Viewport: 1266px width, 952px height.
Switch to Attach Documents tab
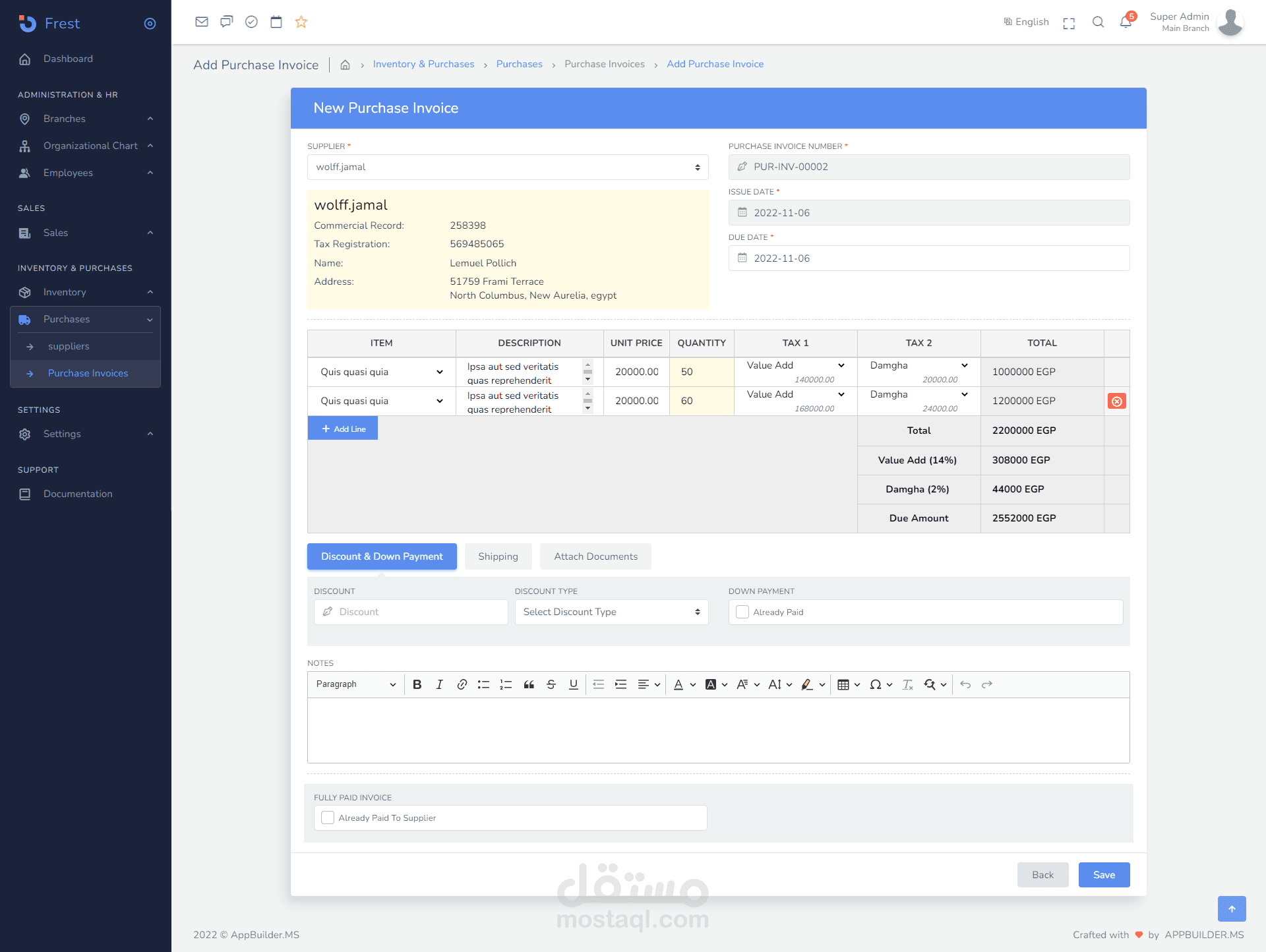[x=595, y=556]
